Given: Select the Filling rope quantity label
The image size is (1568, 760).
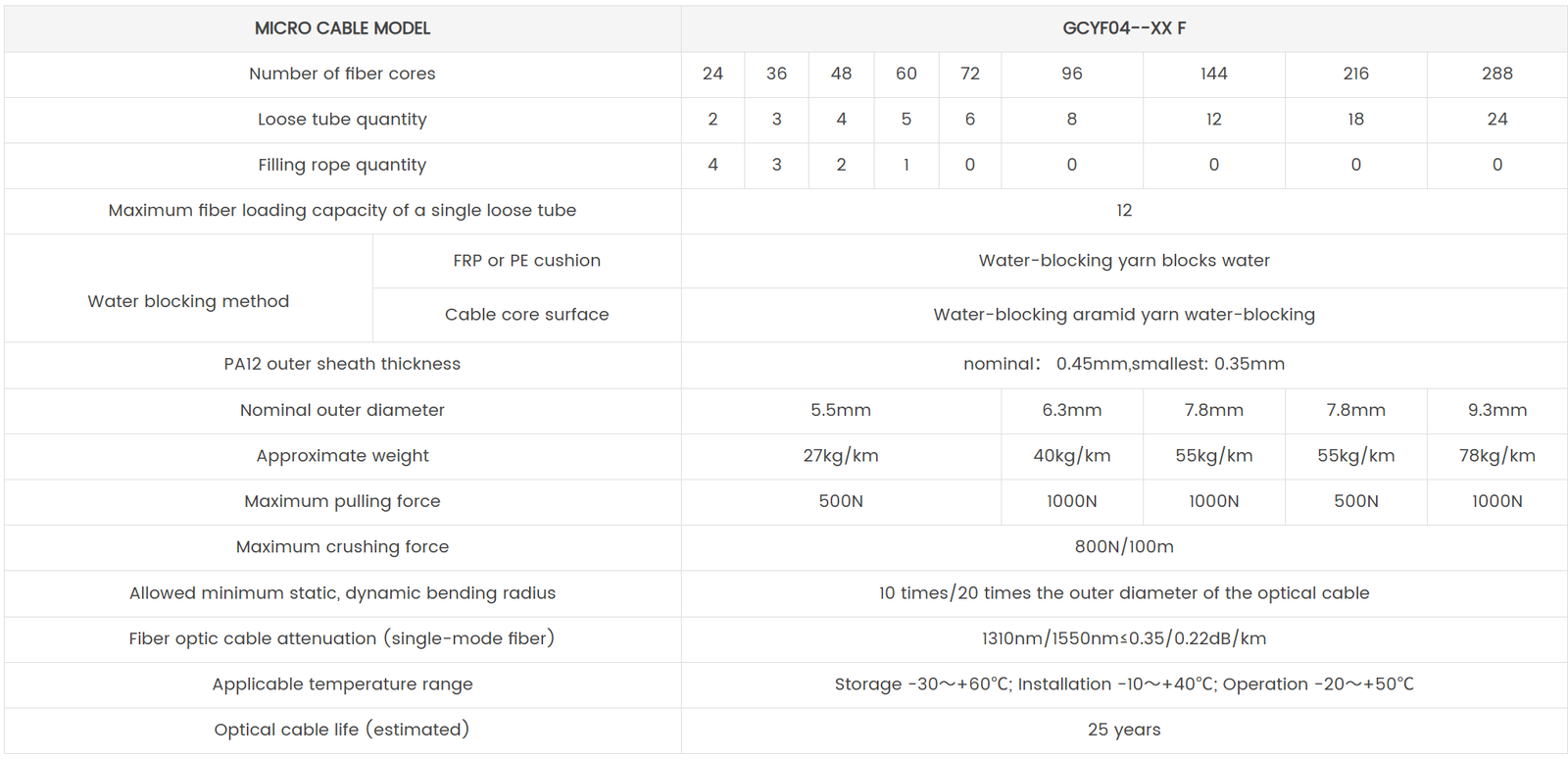Looking at the screenshot, I should [342, 165].
